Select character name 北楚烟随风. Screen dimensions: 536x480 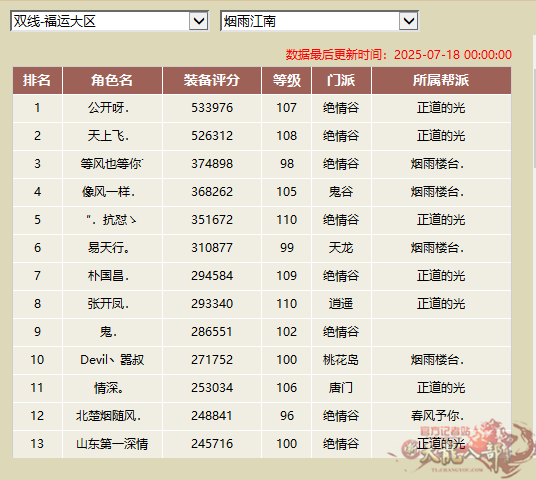tap(108, 416)
